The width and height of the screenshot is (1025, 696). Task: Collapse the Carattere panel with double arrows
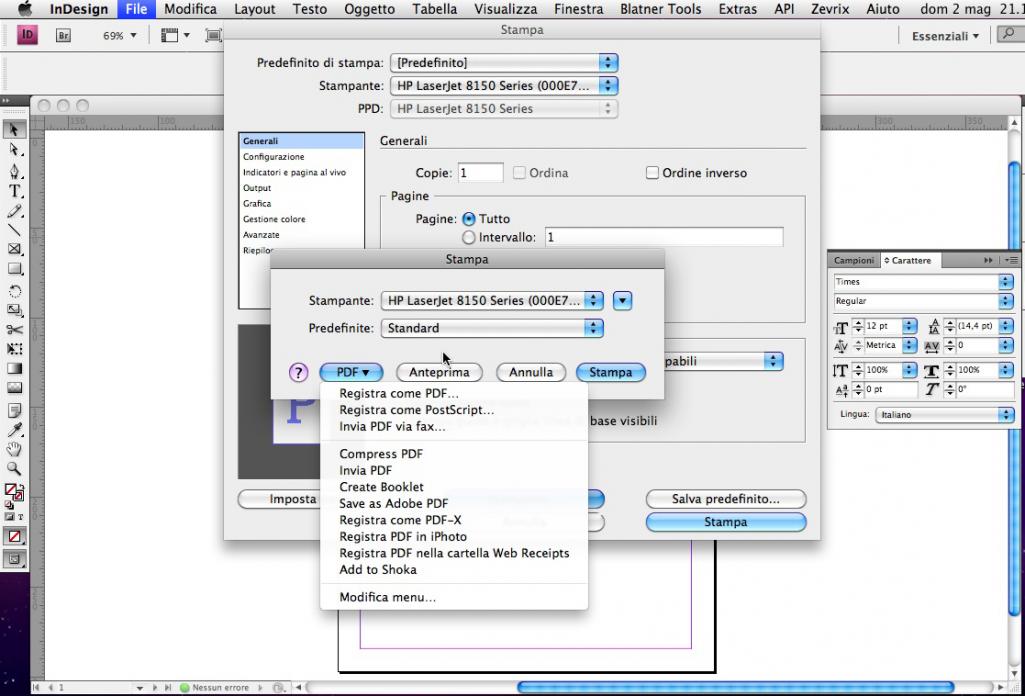point(988,260)
